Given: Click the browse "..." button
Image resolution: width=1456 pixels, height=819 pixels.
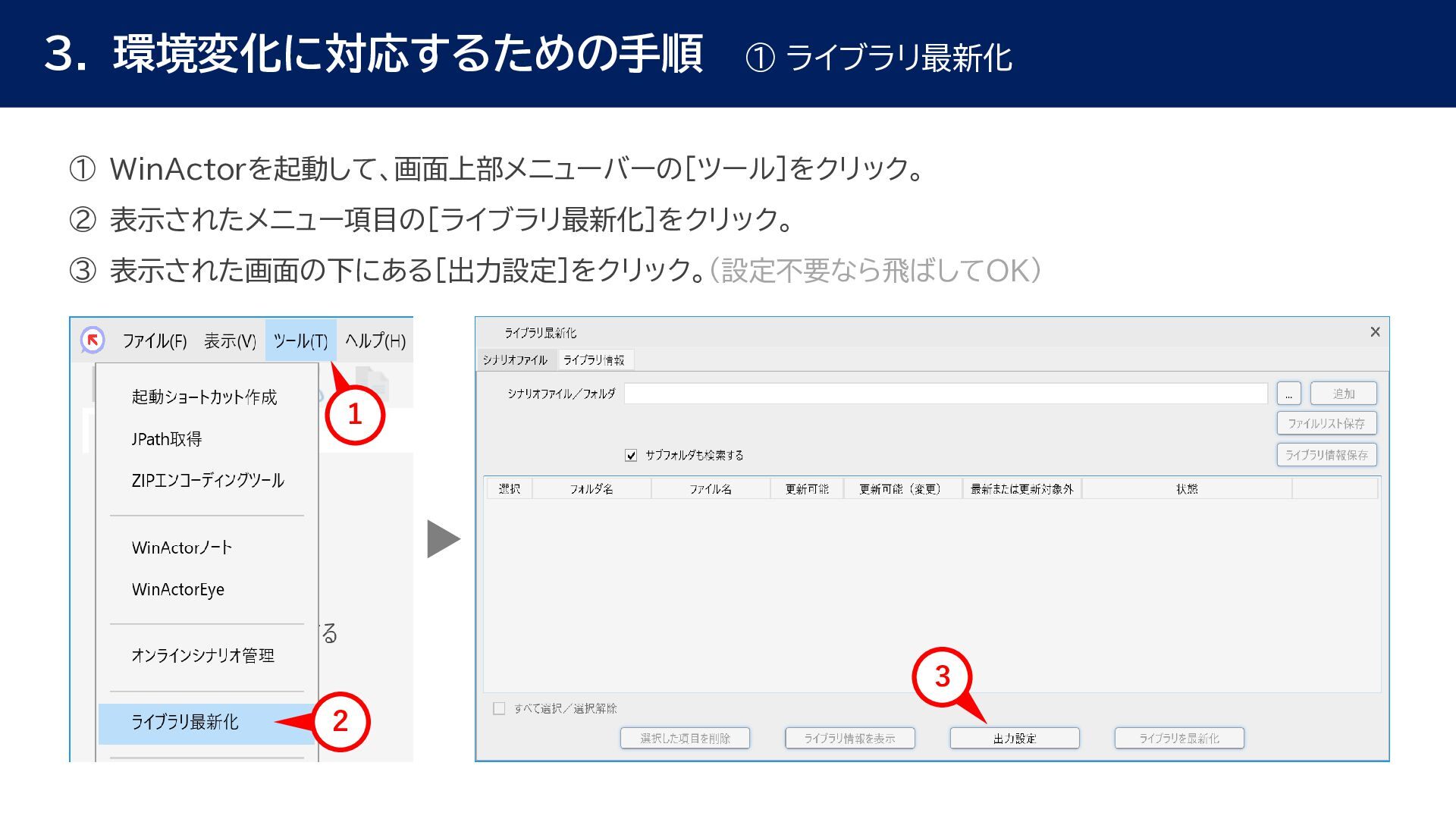Looking at the screenshot, I should coord(1288,394).
